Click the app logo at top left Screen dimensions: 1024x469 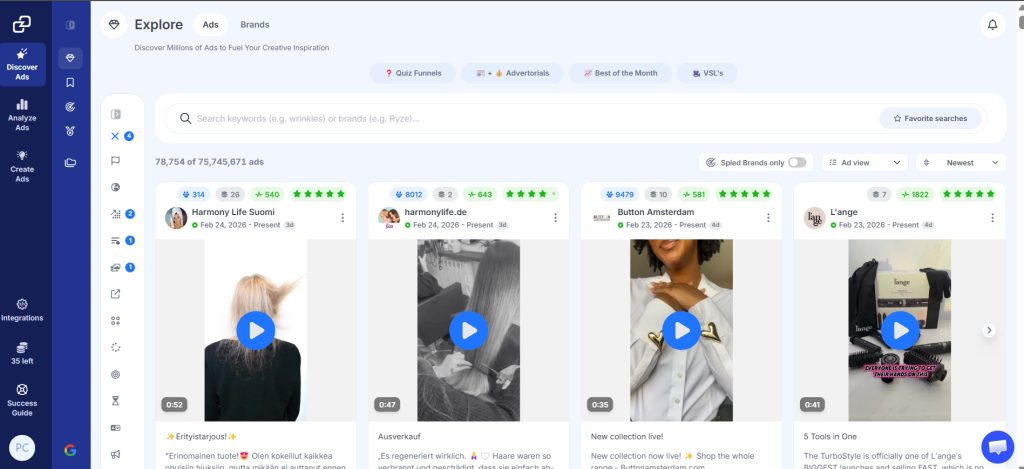point(22,24)
